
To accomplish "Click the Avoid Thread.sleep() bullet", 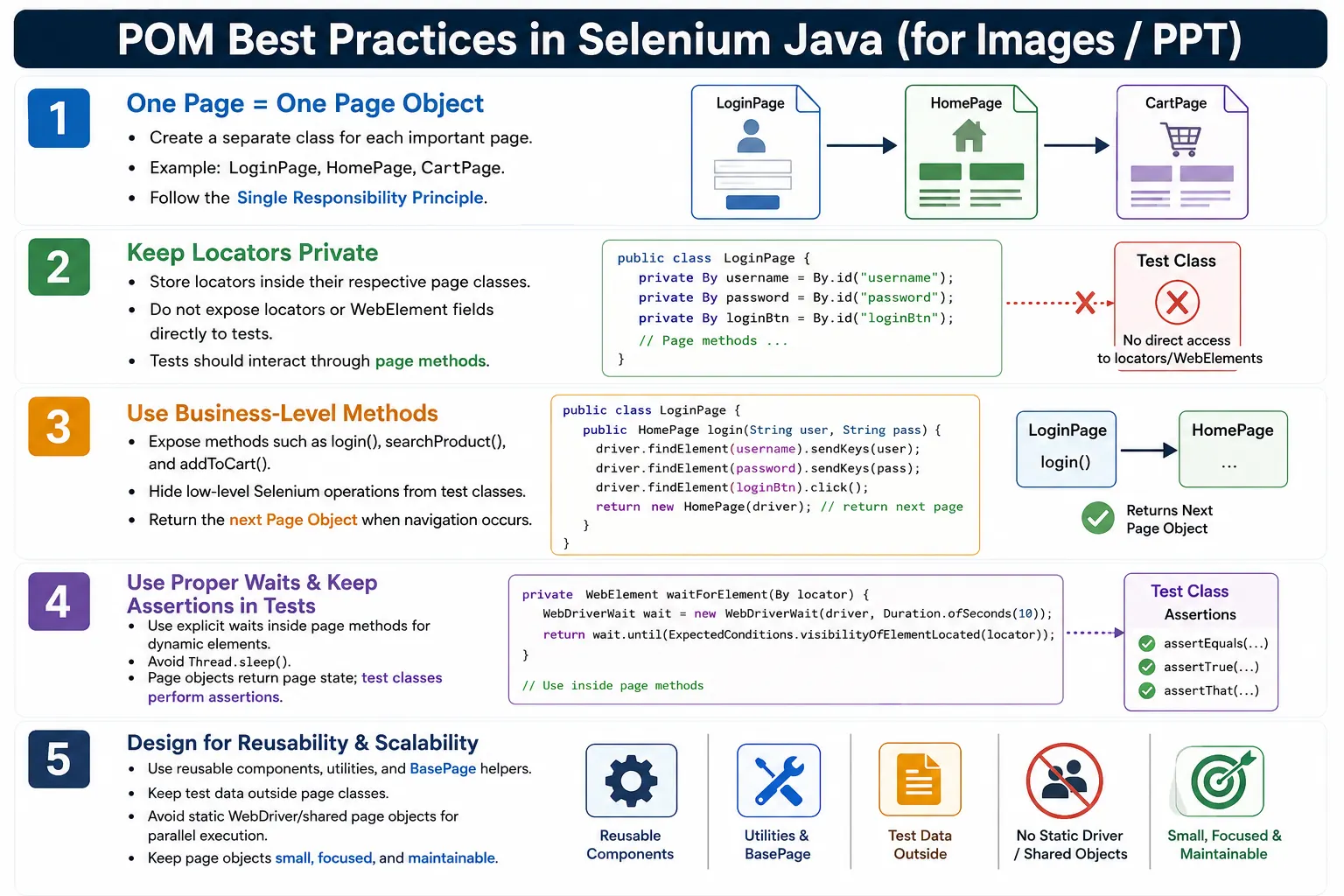I will 219,661.
